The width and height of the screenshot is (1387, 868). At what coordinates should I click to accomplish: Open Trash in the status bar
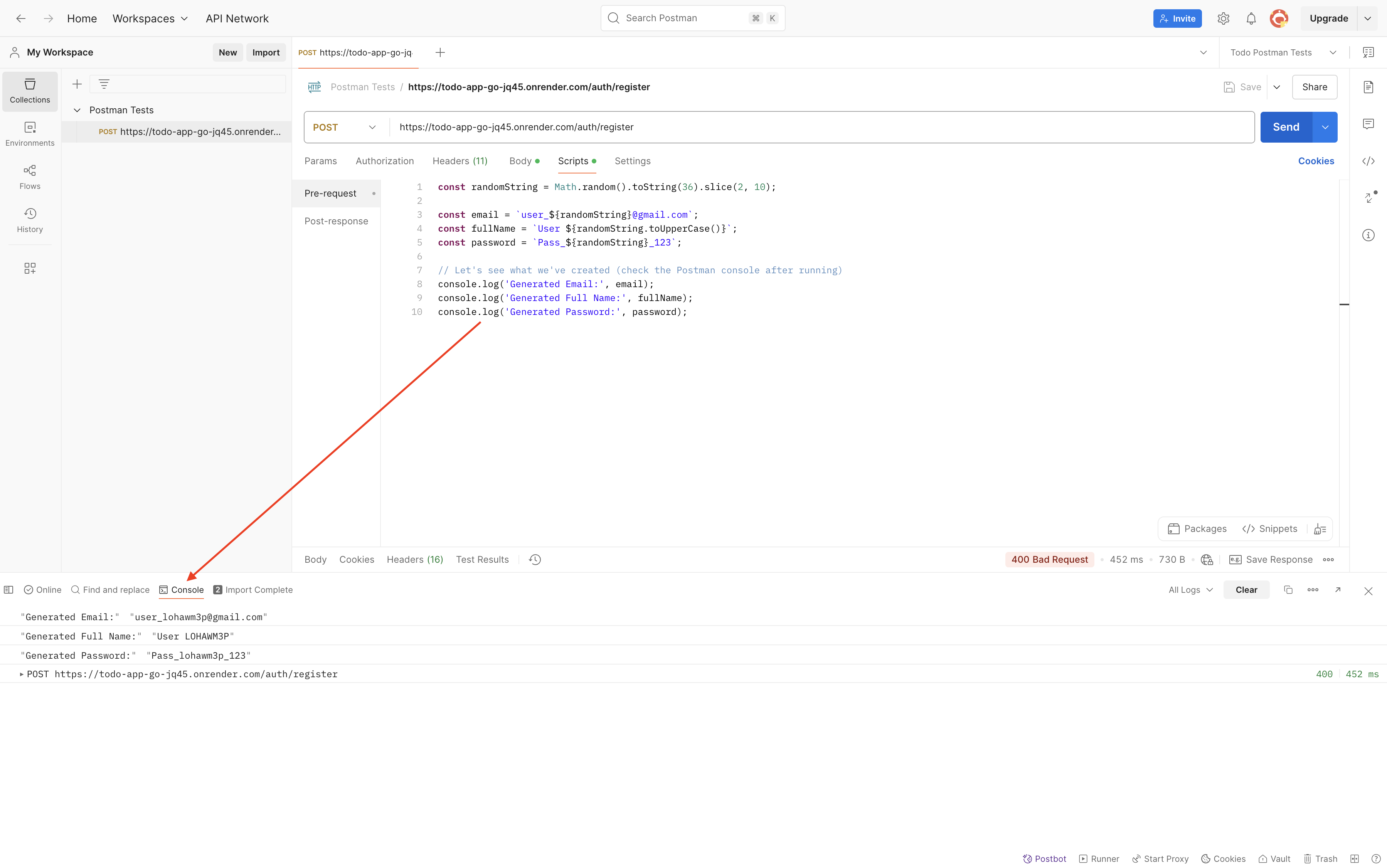(x=1320, y=859)
